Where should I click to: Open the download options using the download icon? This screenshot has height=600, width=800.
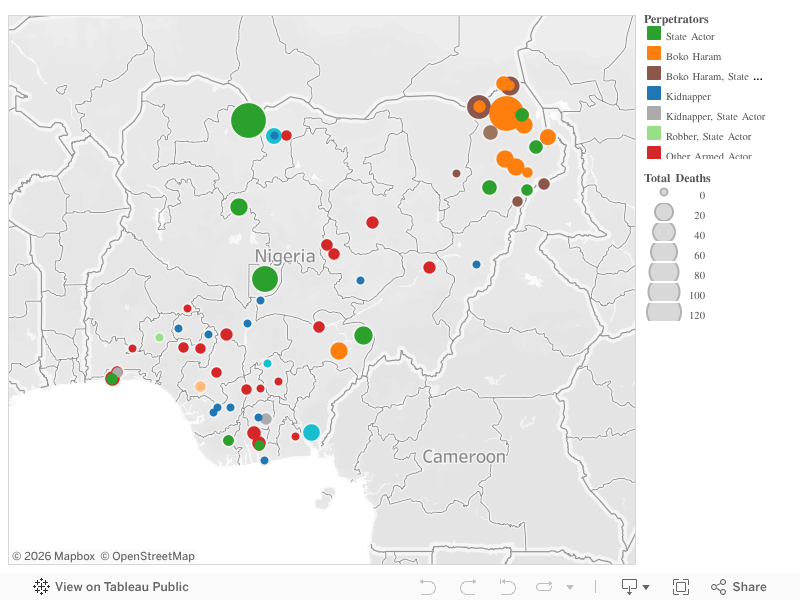[628, 587]
